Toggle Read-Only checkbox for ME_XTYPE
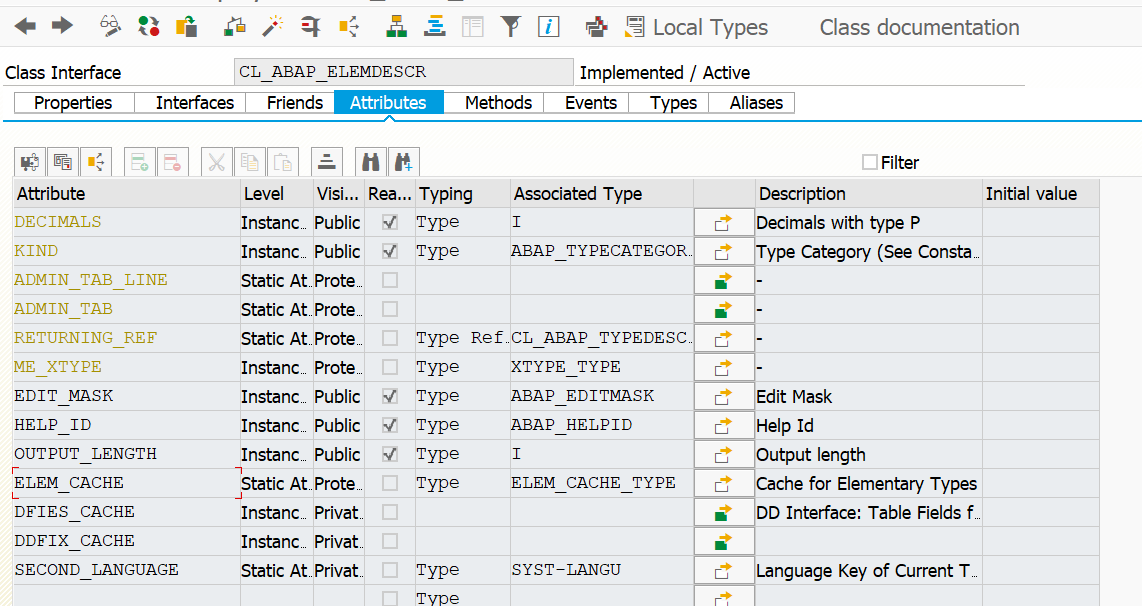This screenshot has height=606, width=1142. click(x=390, y=367)
